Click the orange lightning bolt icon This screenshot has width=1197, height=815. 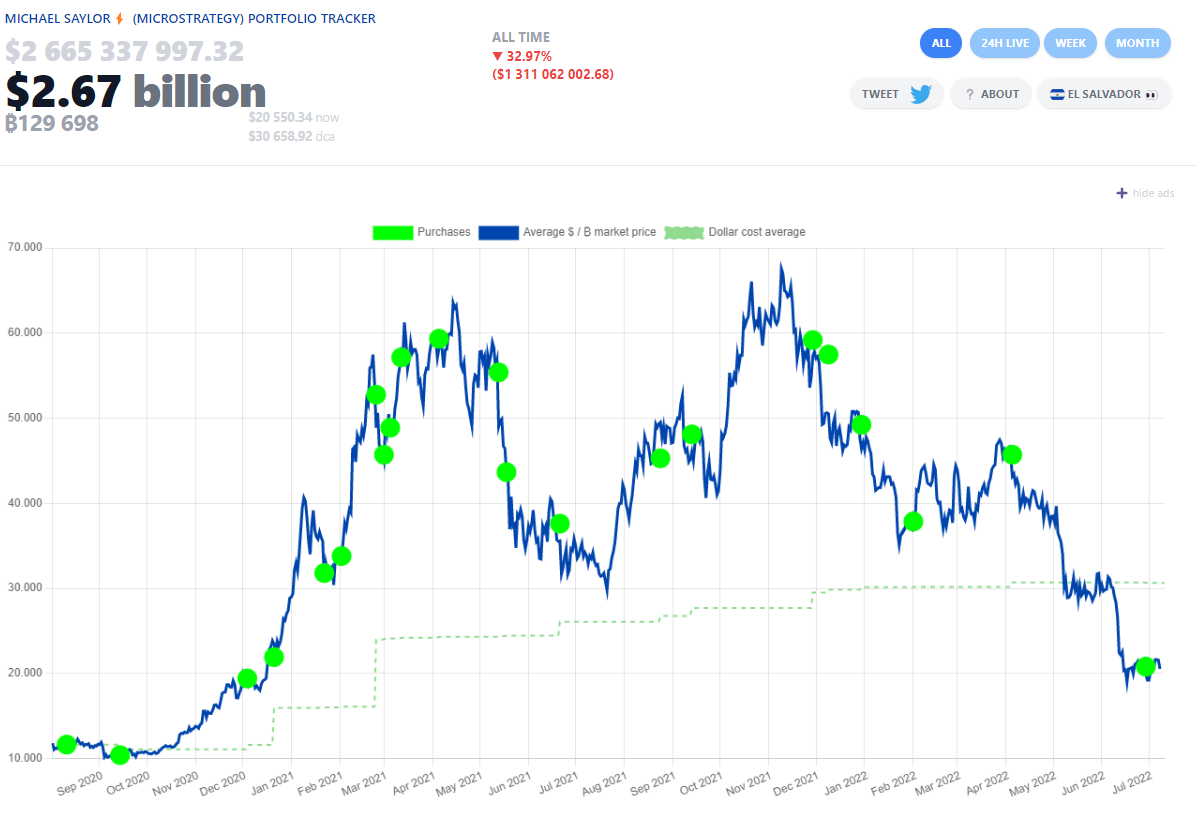pos(120,18)
